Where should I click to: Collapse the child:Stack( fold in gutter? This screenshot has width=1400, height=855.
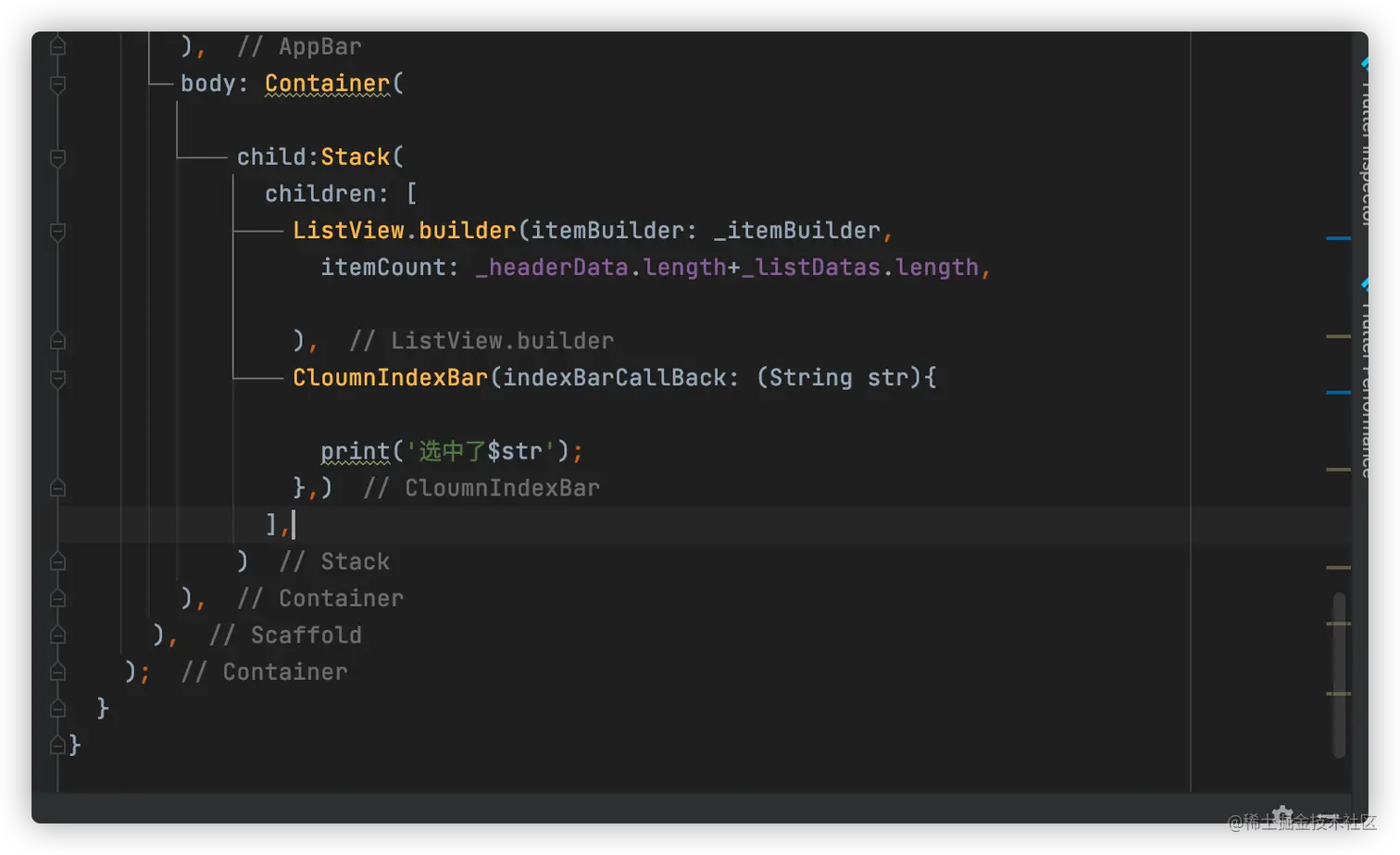tap(57, 157)
